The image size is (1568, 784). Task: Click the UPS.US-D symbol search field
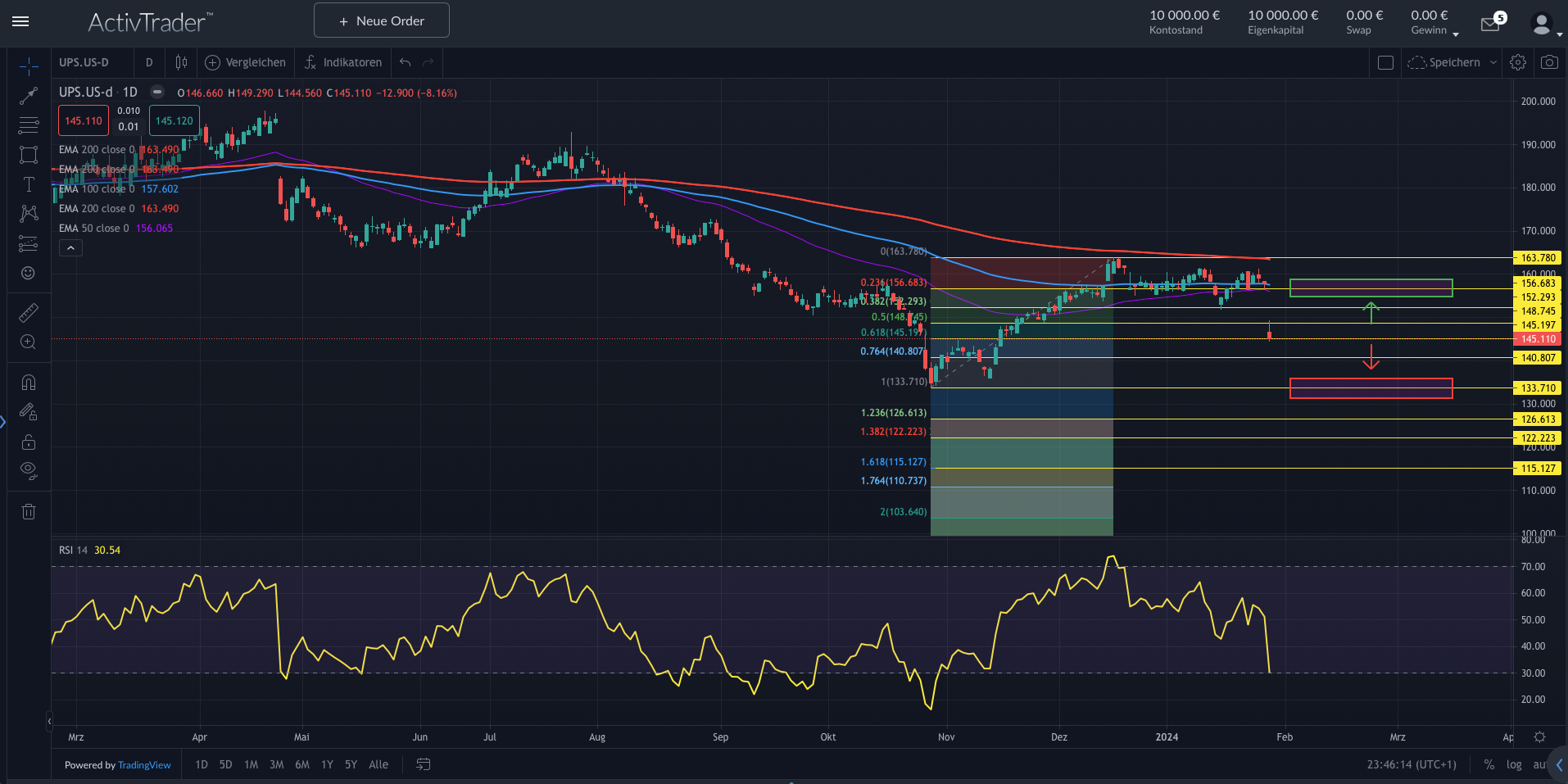tap(90, 62)
